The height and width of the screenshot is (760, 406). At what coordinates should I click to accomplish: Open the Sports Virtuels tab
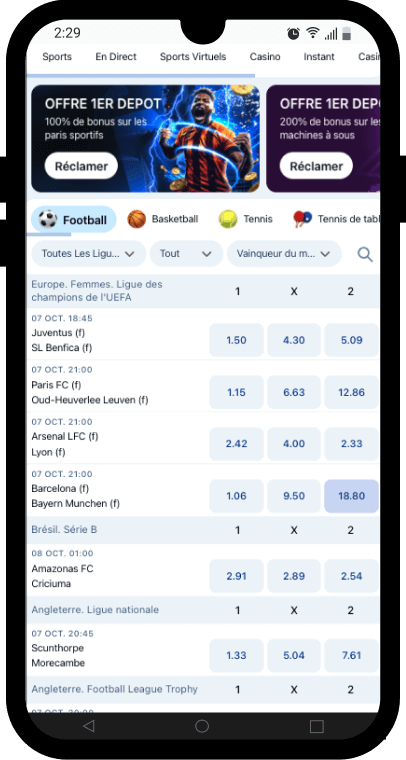[x=193, y=57]
